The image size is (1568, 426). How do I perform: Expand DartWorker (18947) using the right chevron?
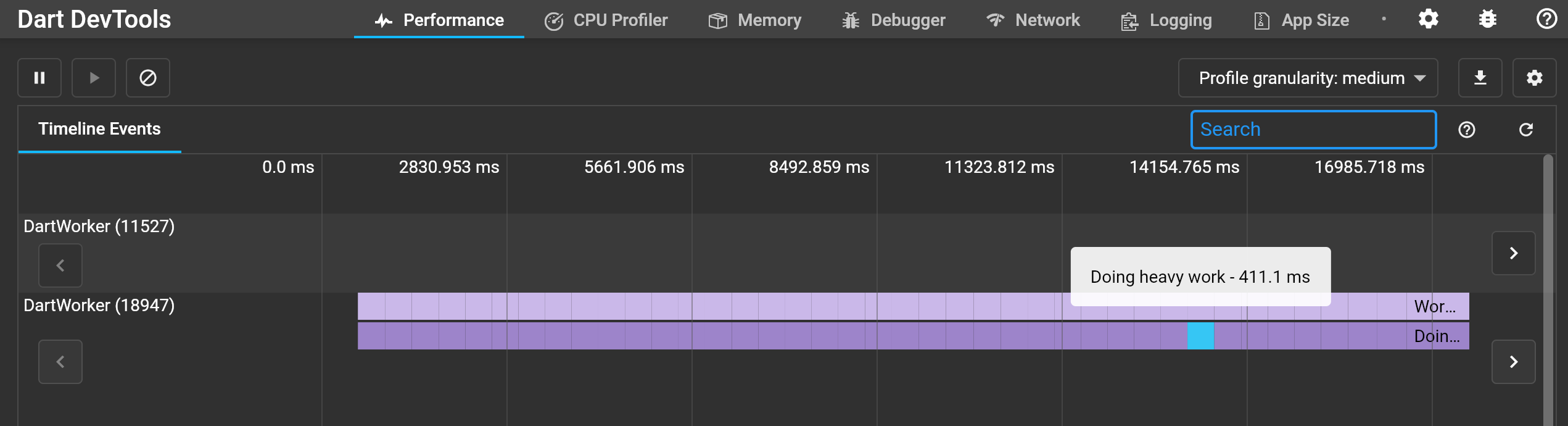pos(1514,362)
